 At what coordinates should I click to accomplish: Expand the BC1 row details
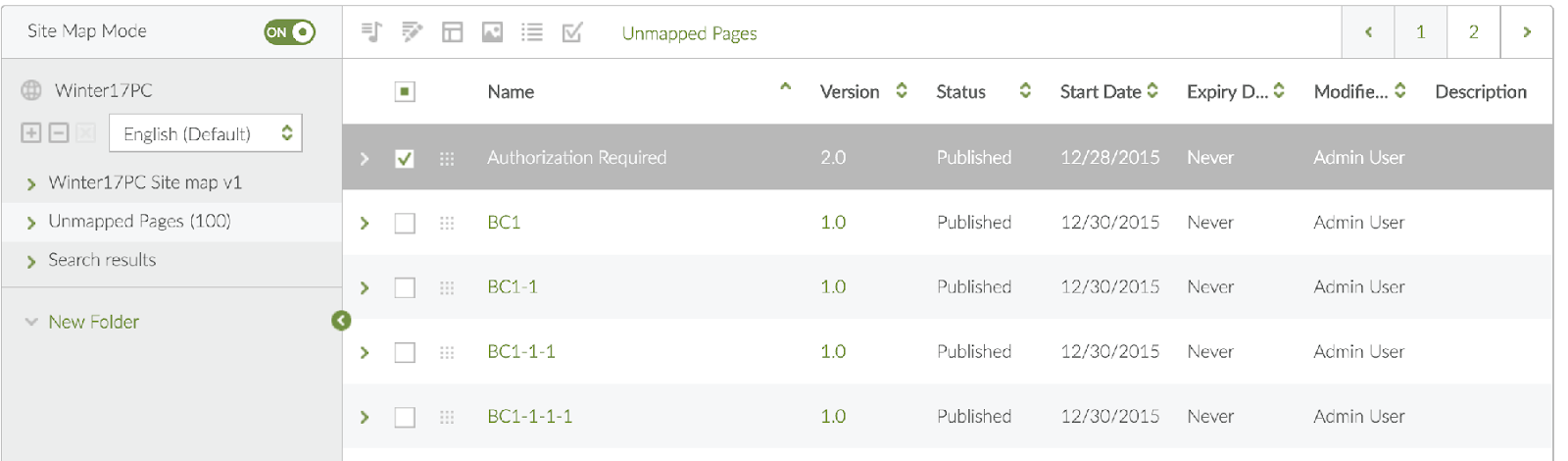pyautogui.click(x=365, y=224)
